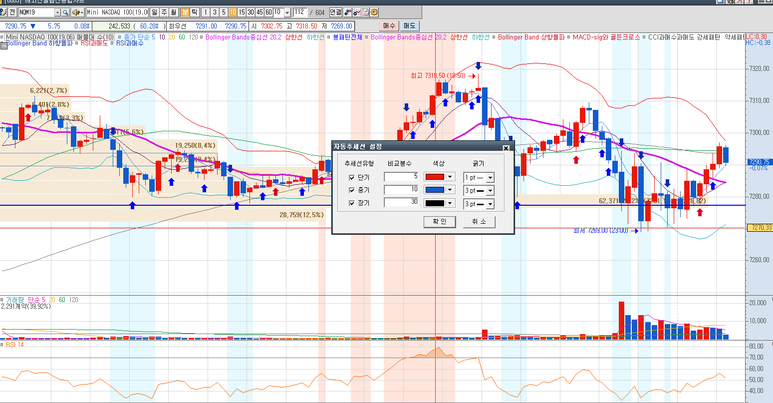The image size is (773, 403).
Task: Select the daily 일 chart period button
Action: tap(154, 12)
